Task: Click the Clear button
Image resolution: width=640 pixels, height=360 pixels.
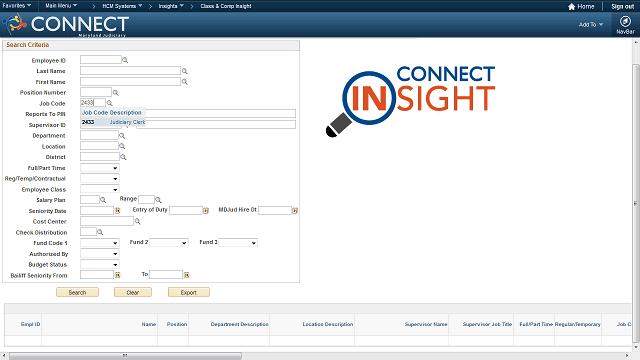Action: click(x=133, y=292)
